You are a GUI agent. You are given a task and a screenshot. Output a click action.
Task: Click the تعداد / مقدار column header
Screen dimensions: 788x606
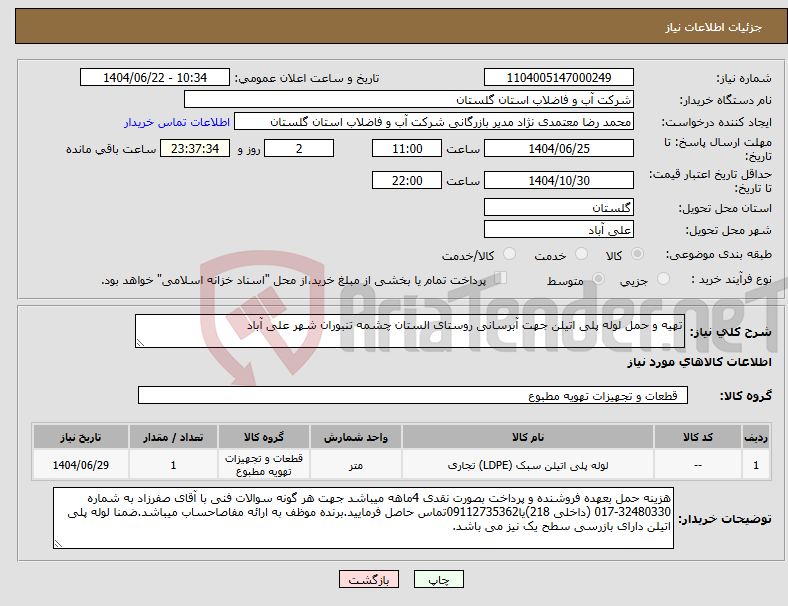(173, 437)
